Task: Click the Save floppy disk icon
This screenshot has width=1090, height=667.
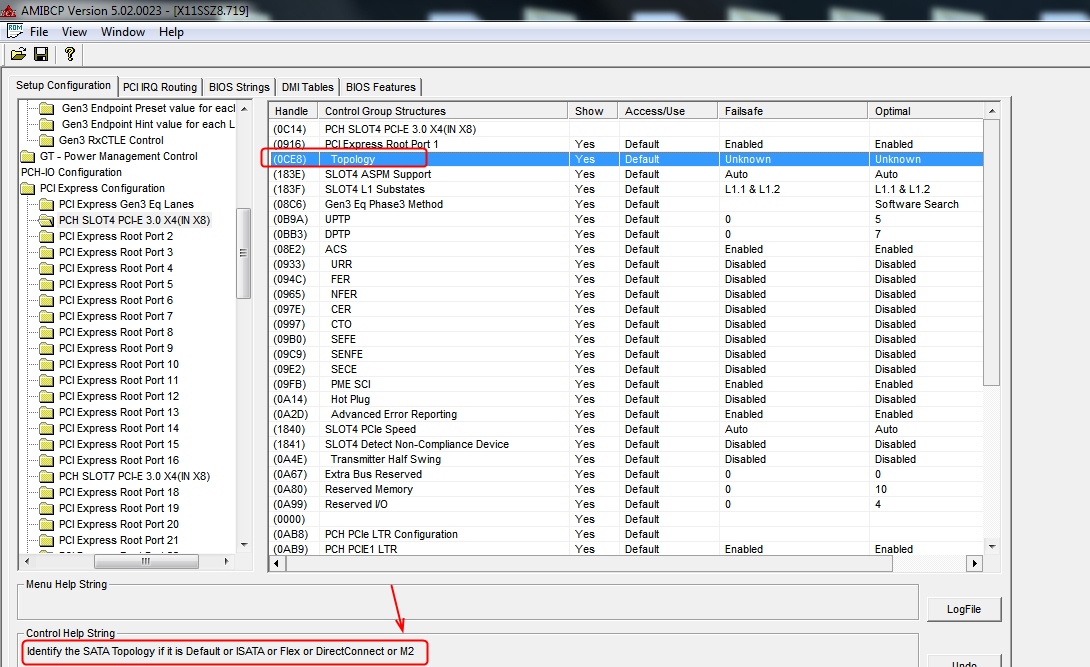Action: [x=41, y=54]
